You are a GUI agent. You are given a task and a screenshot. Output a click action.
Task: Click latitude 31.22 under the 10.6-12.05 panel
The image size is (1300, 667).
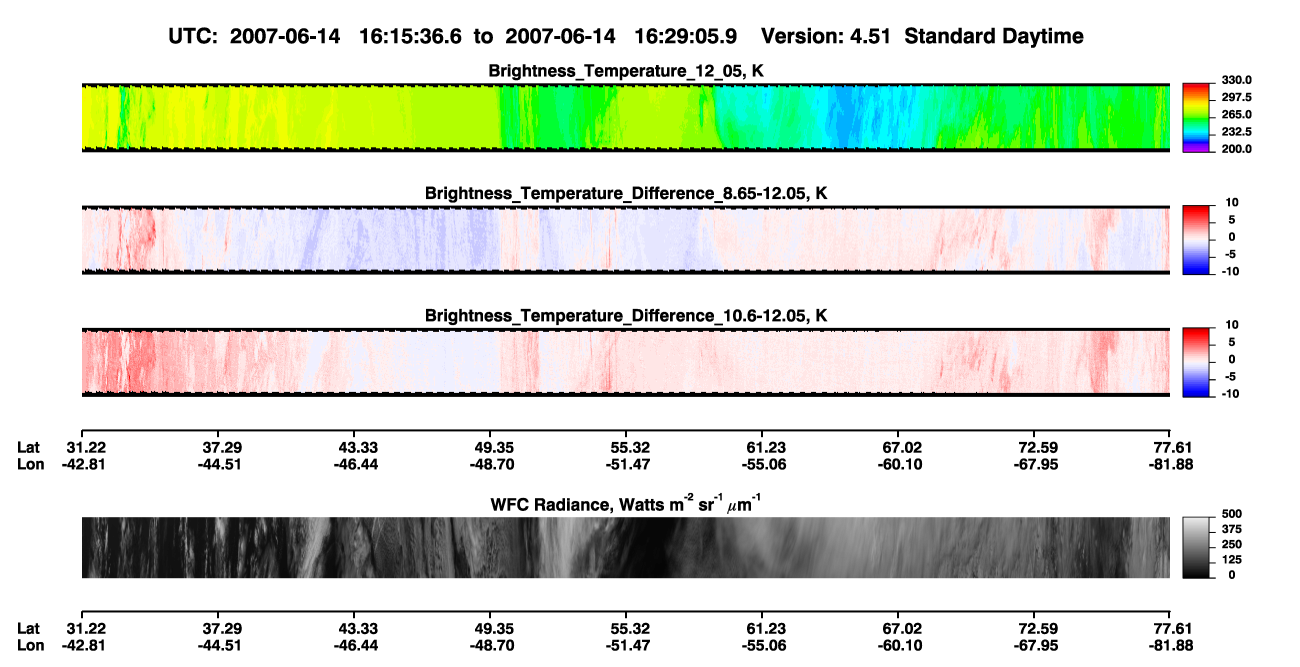coord(83,447)
